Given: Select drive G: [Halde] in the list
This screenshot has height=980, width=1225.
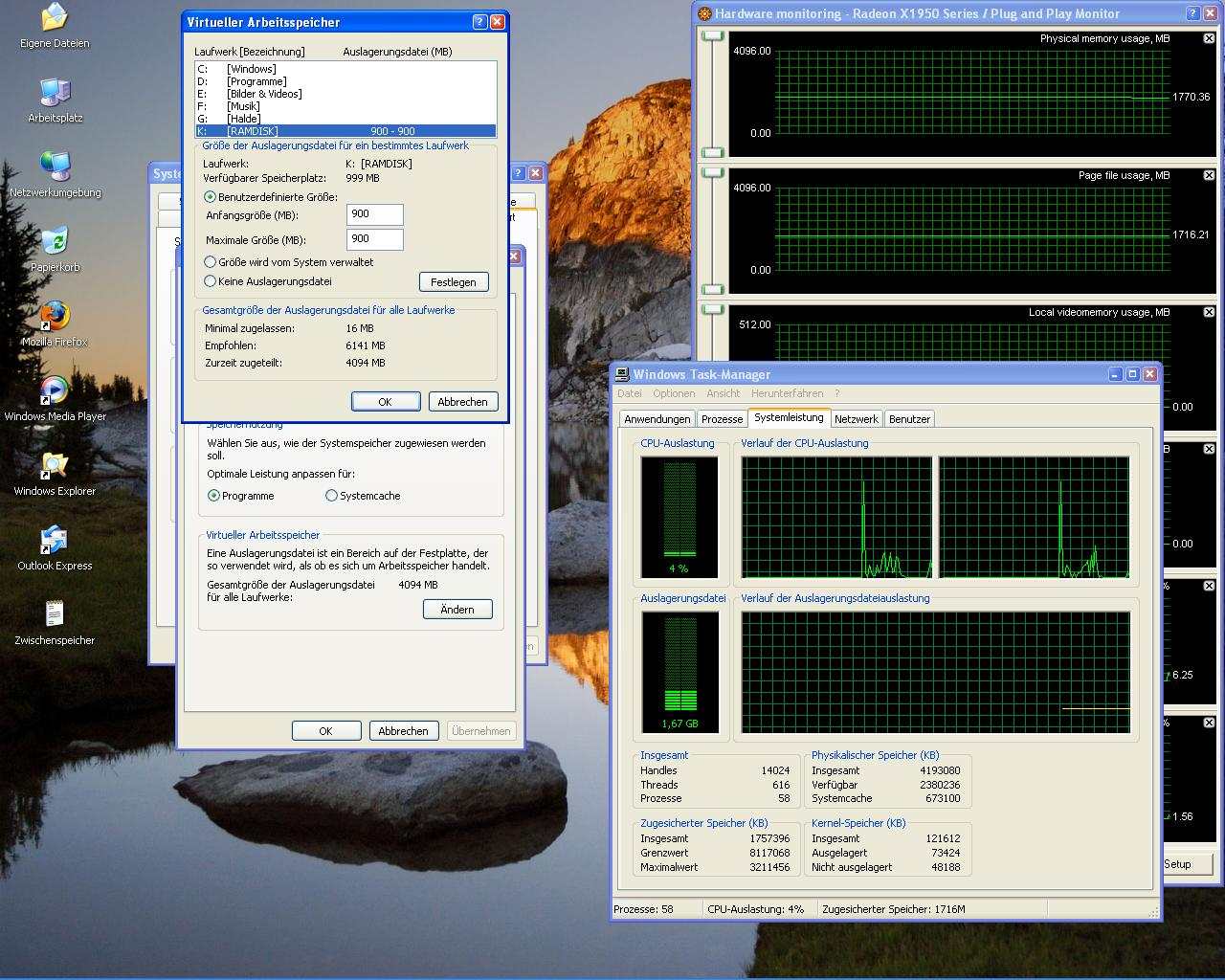Looking at the screenshot, I should [345, 119].
